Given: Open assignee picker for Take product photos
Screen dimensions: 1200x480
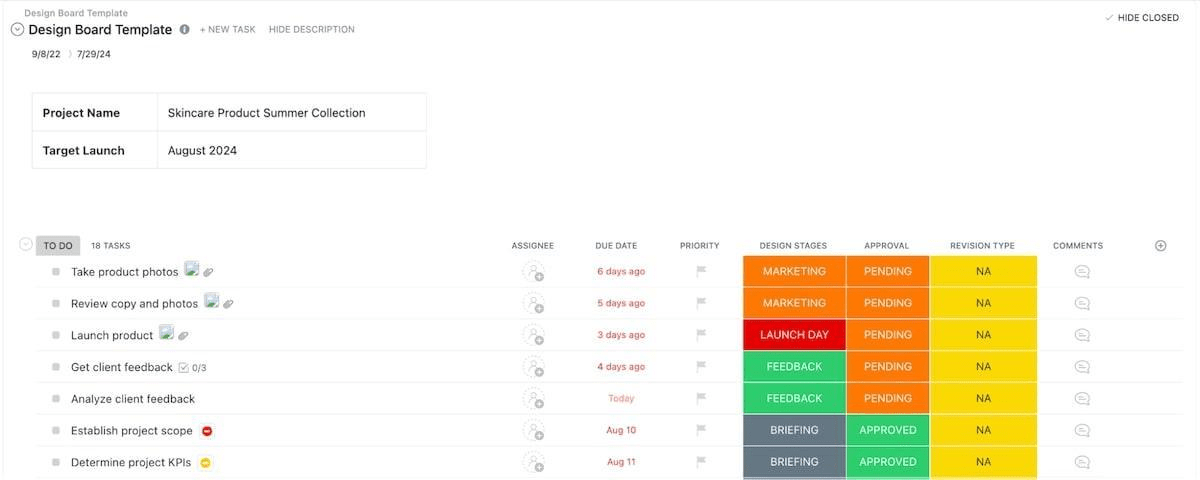Looking at the screenshot, I should click(534, 272).
